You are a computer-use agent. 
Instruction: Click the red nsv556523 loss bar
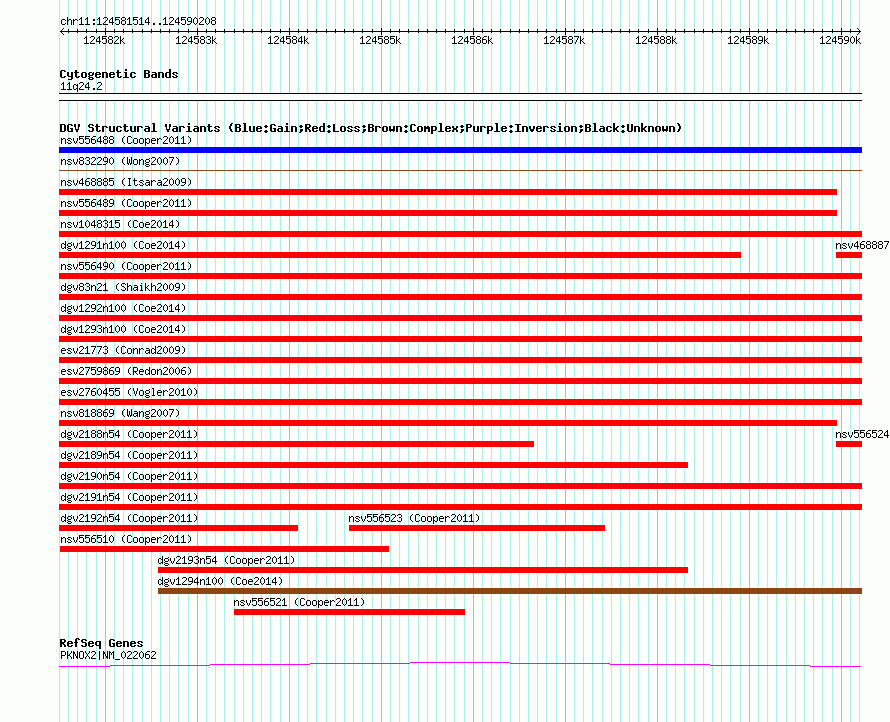pos(477,528)
